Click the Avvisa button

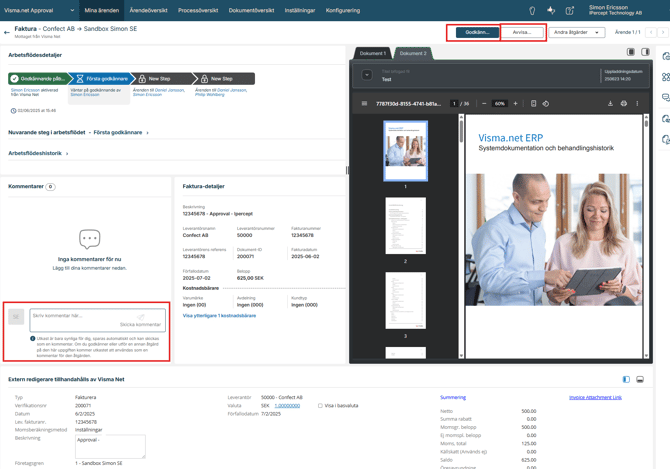522,32
